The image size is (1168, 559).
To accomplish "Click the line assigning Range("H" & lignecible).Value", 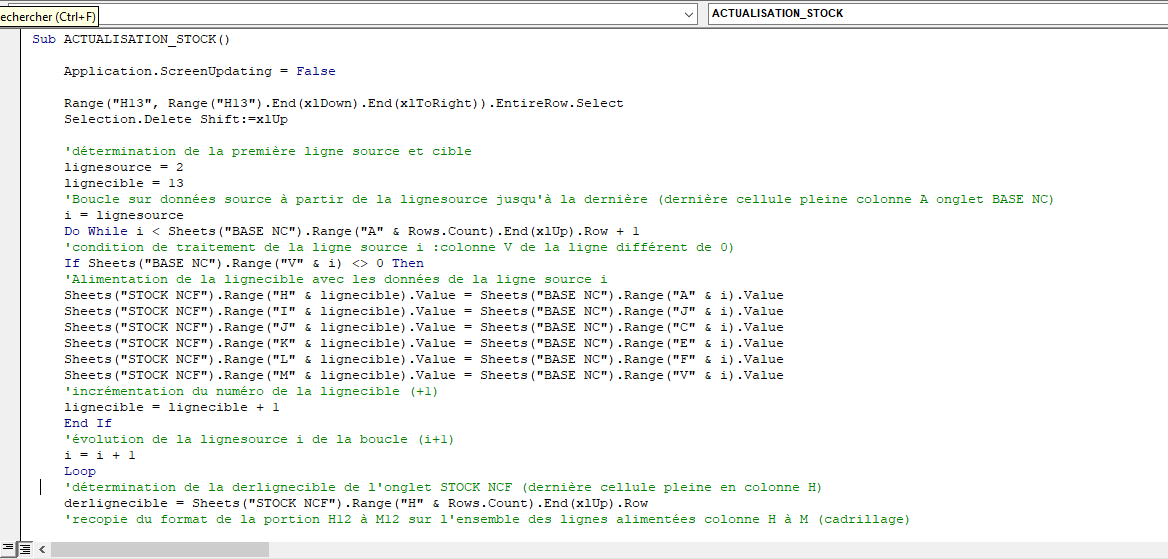I will click(424, 295).
